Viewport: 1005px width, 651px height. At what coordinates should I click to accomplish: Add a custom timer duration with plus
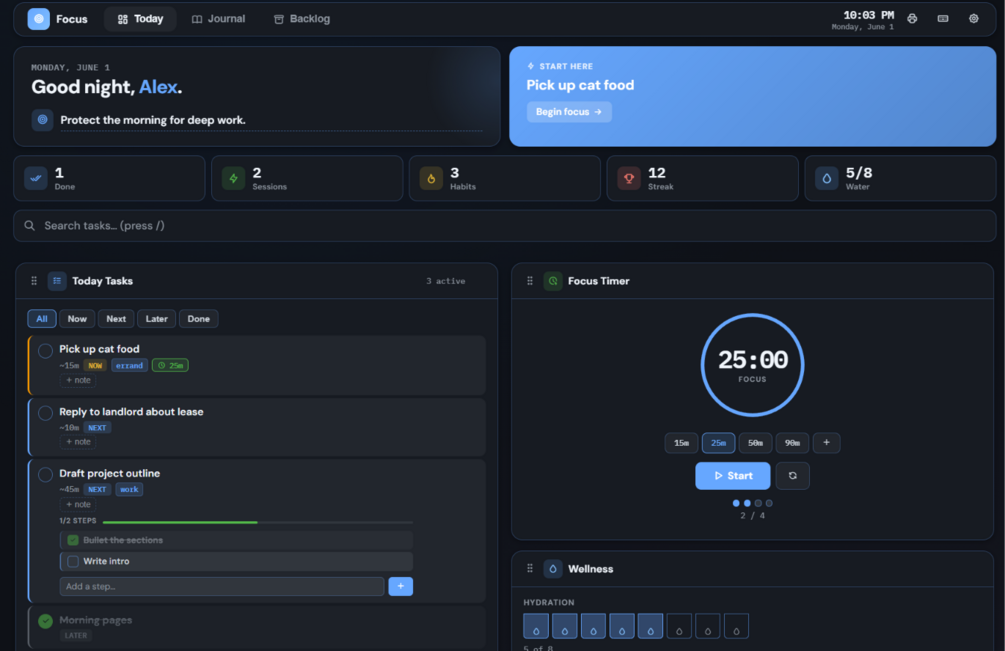coord(826,443)
